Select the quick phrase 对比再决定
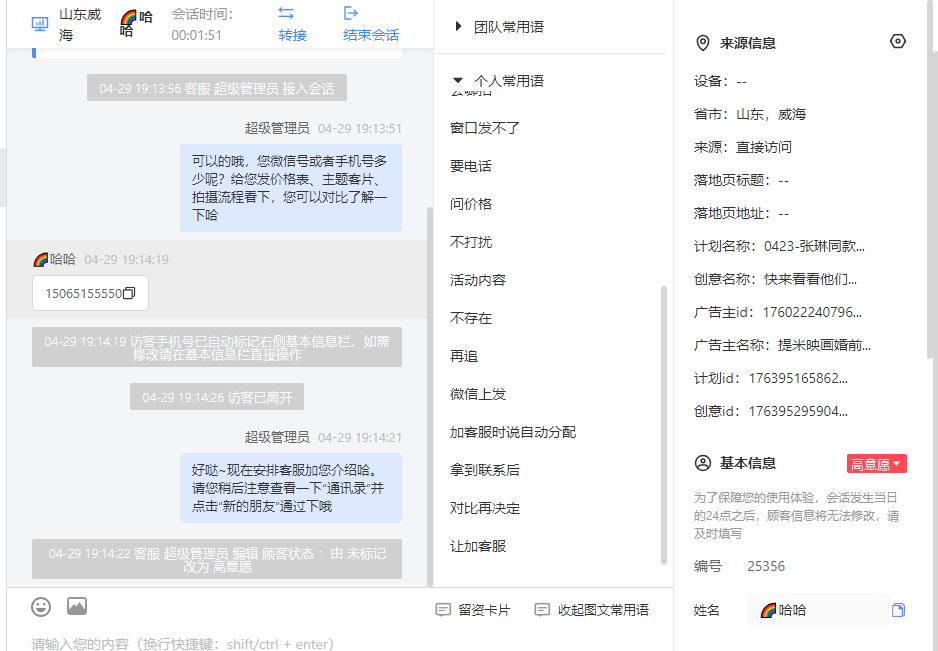The image size is (938, 651). 485,508
